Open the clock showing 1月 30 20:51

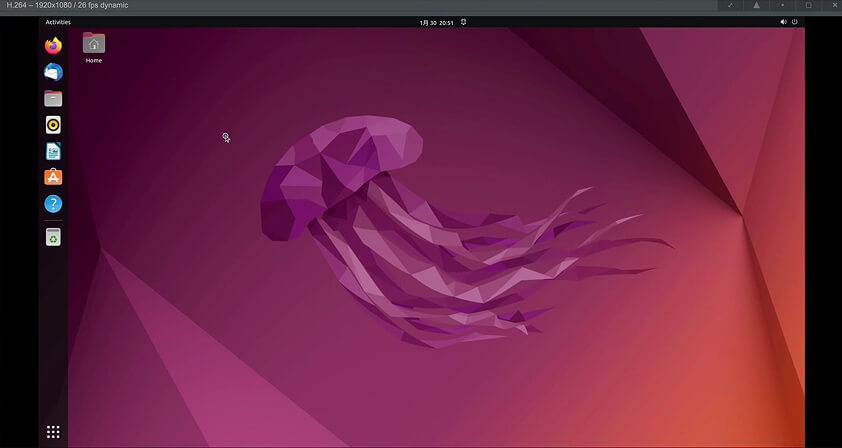click(437, 23)
